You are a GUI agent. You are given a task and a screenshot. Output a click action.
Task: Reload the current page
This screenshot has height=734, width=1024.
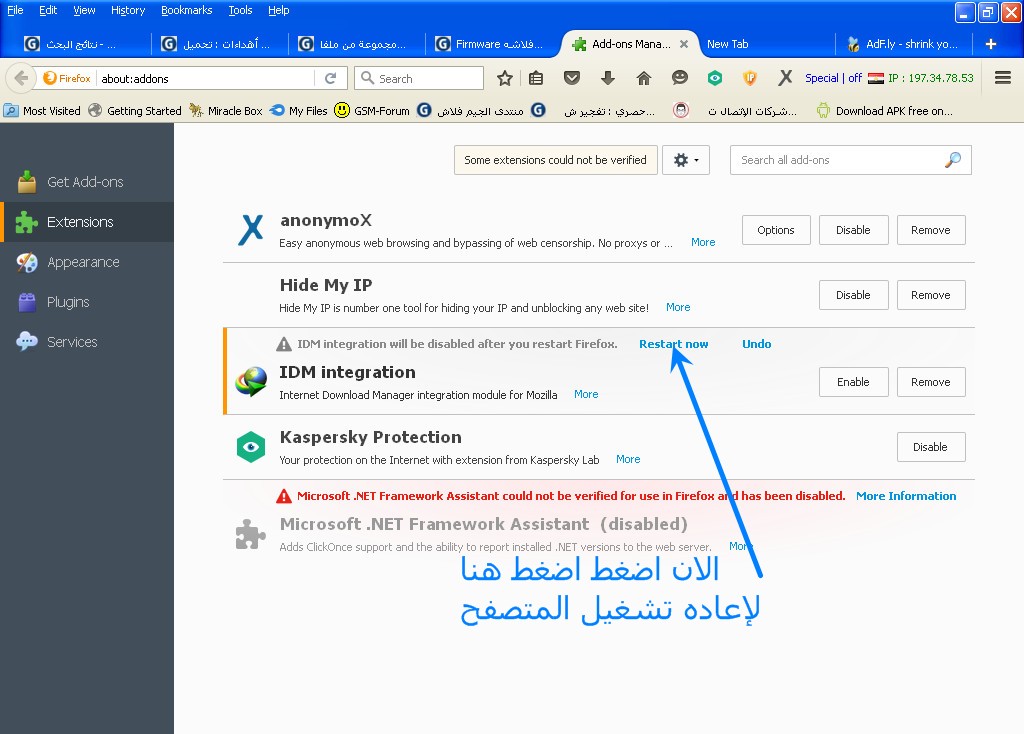[x=330, y=78]
